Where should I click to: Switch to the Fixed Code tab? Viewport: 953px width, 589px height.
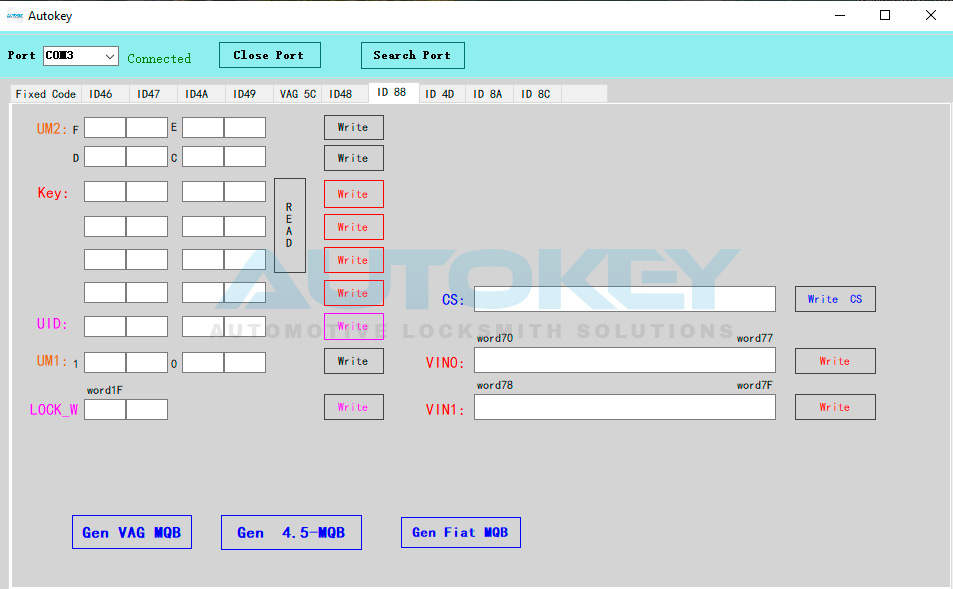click(x=46, y=94)
